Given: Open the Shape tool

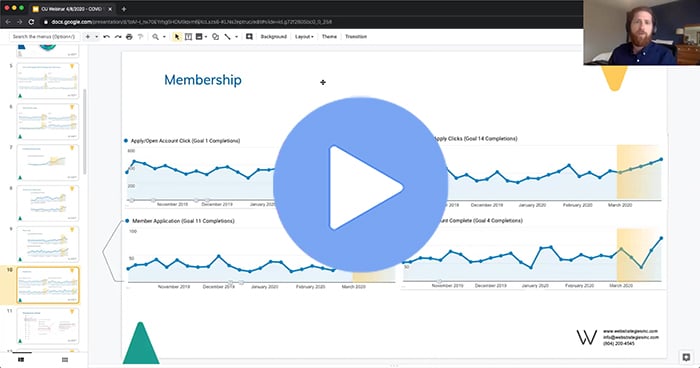Looking at the screenshot, I should tap(216, 37).
